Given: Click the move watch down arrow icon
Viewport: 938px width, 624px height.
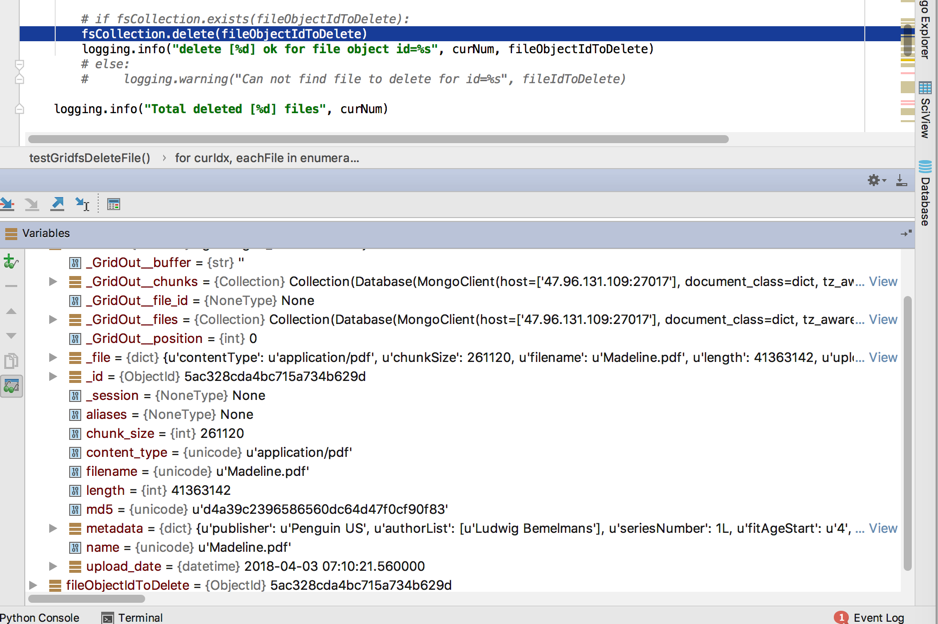Looking at the screenshot, I should (x=11, y=336).
